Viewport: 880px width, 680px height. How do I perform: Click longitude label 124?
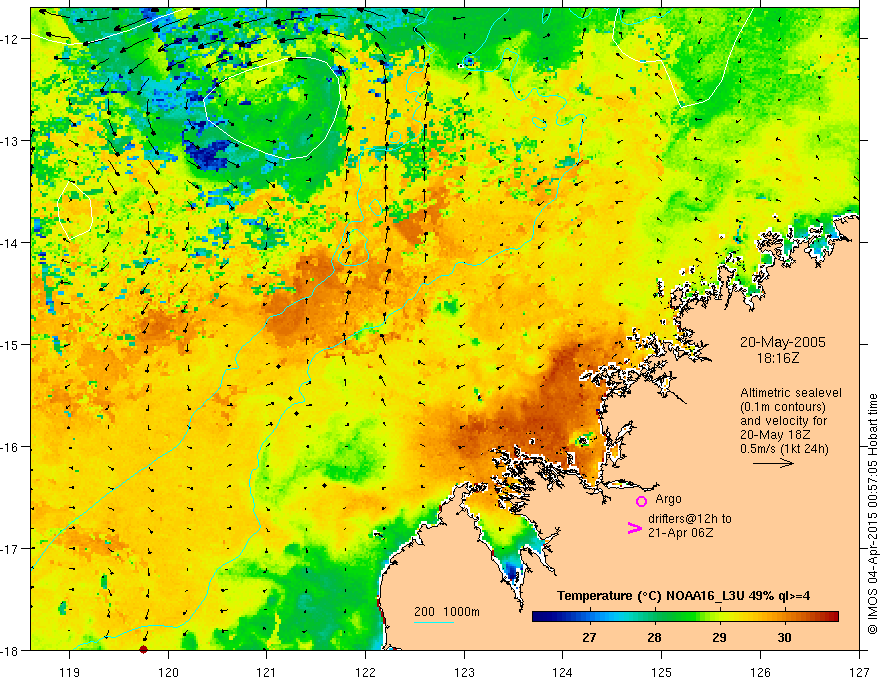563,672
